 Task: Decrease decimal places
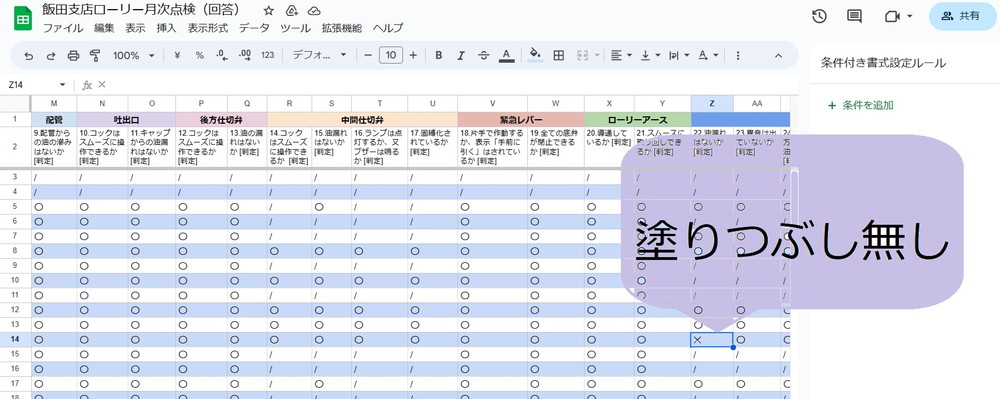tap(222, 55)
